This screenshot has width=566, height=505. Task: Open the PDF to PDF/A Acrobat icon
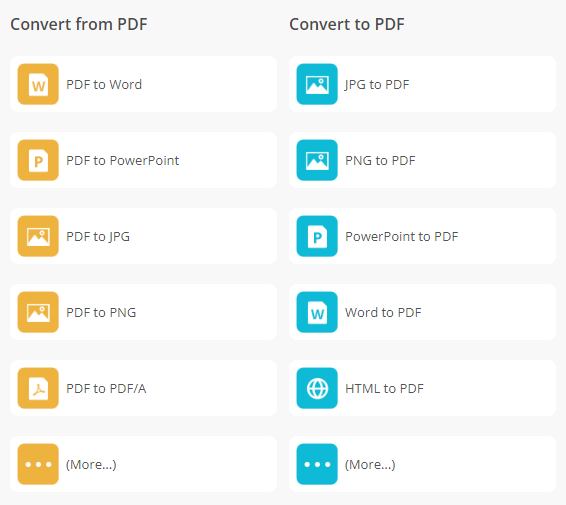tap(38, 388)
